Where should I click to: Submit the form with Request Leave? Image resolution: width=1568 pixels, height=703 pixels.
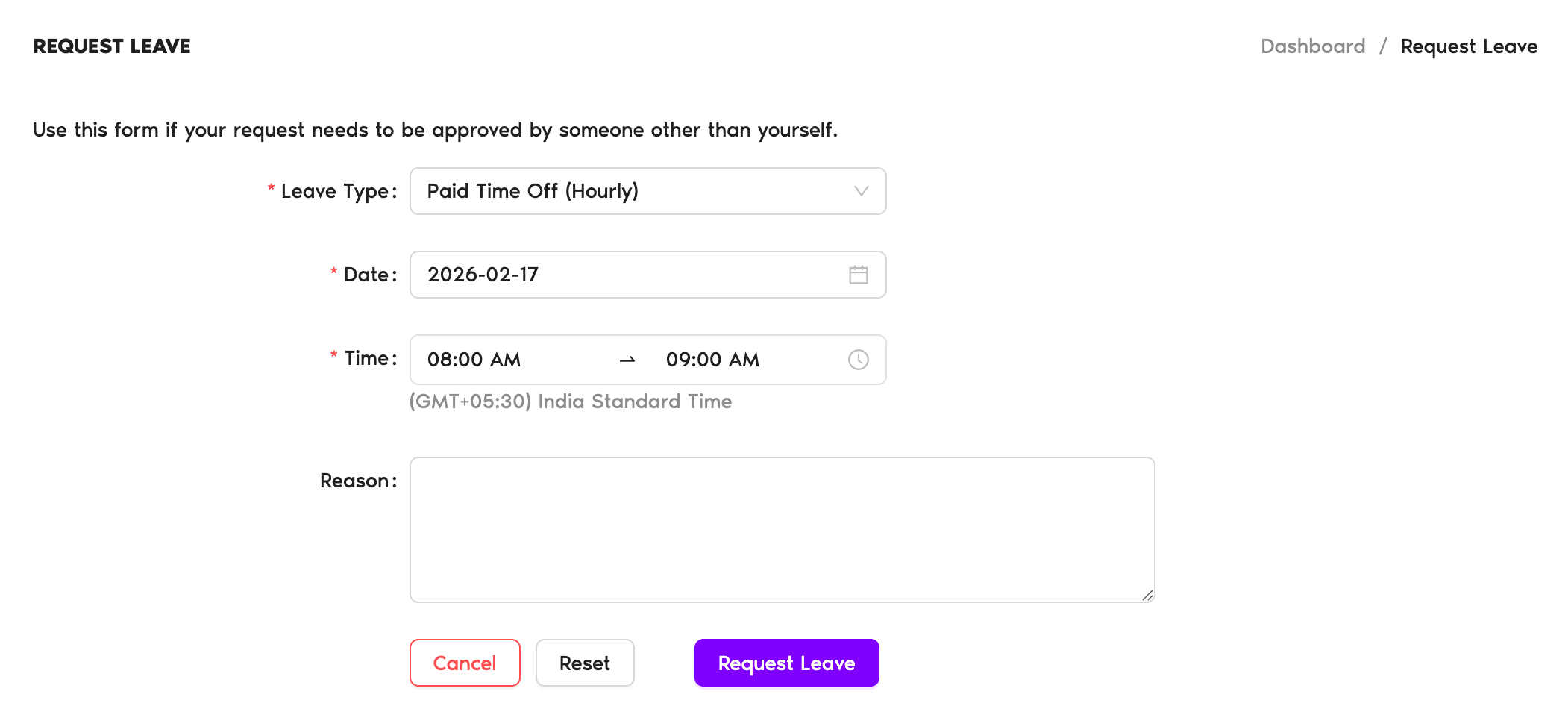[785, 663]
